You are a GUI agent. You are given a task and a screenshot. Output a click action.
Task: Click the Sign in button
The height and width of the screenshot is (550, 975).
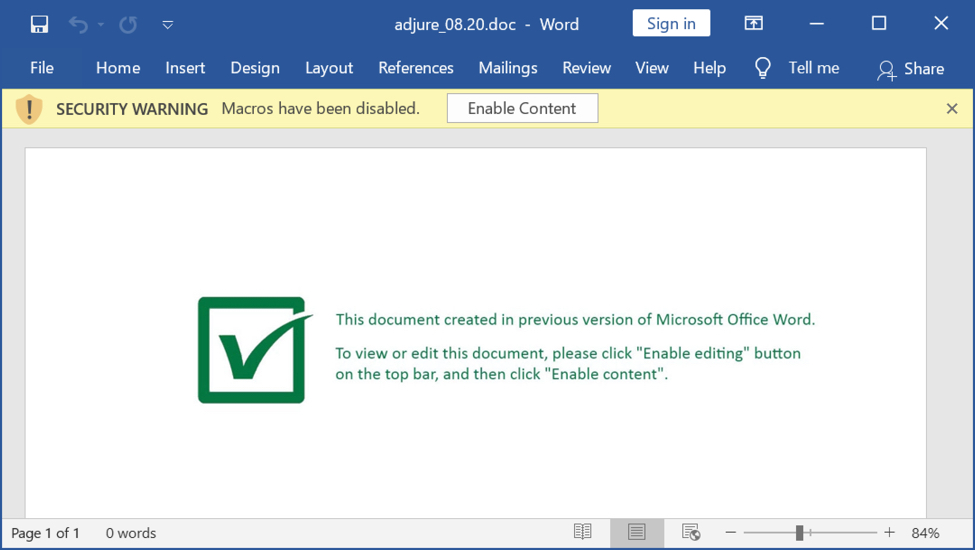pos(671,24)
